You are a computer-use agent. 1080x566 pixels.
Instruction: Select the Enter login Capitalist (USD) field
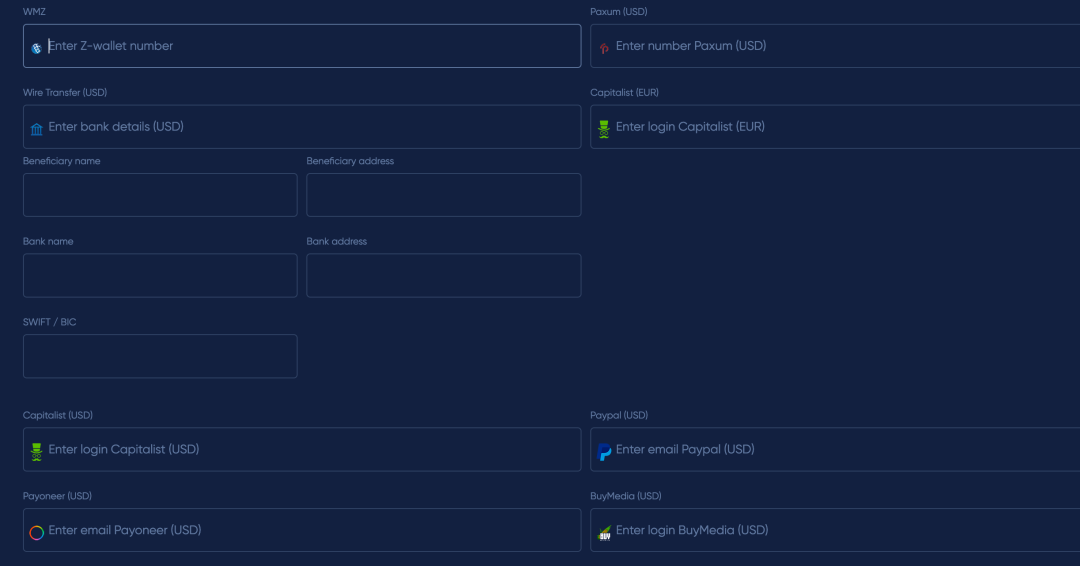tap(310, 450)
